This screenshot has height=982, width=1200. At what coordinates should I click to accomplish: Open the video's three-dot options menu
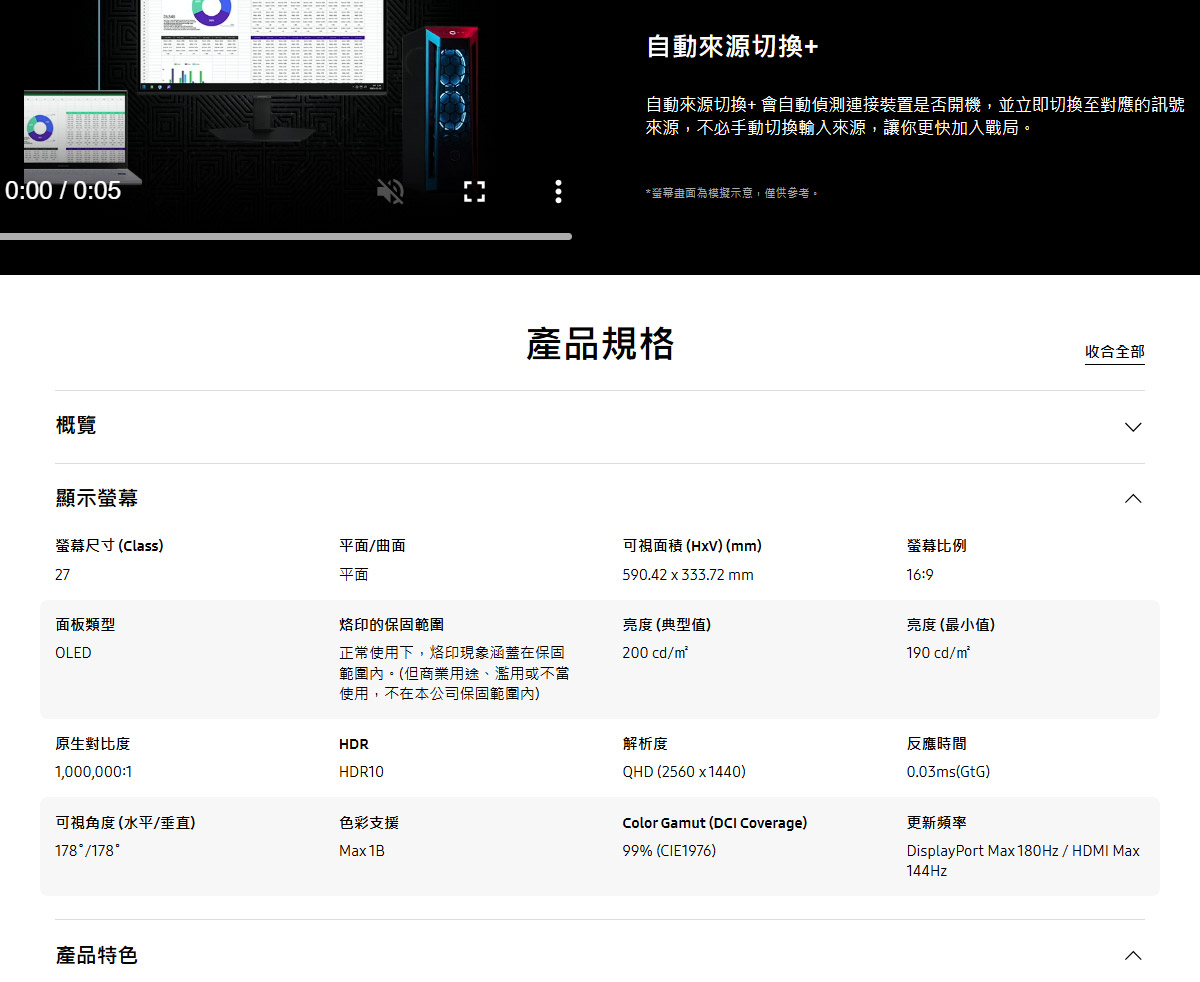[x=558, y=191]
